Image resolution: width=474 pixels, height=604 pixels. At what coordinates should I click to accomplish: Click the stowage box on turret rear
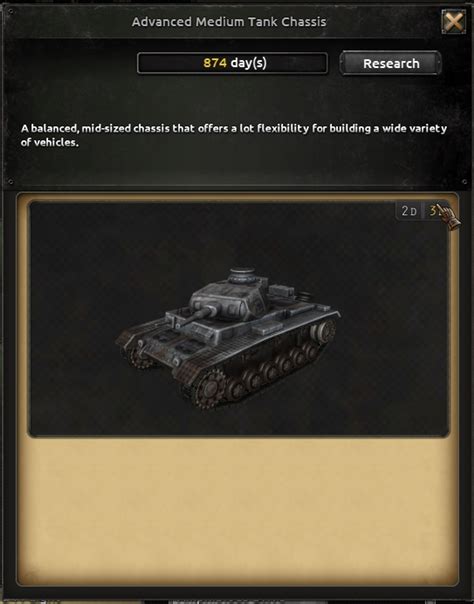click(x=281, y=292)
